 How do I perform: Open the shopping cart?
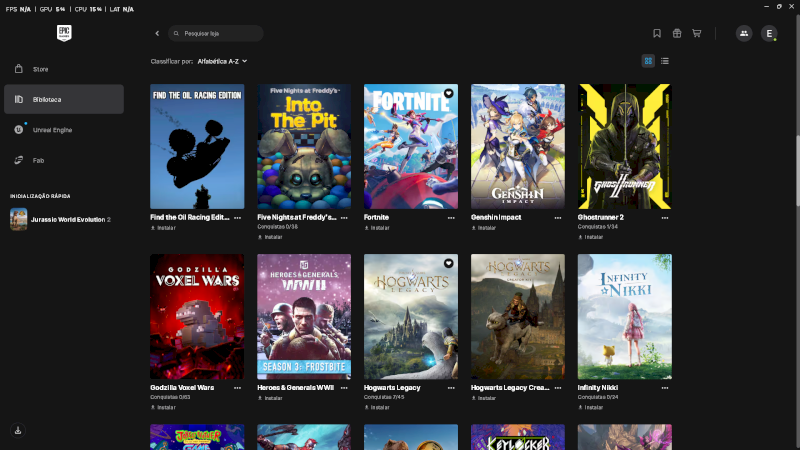[696, 33]
